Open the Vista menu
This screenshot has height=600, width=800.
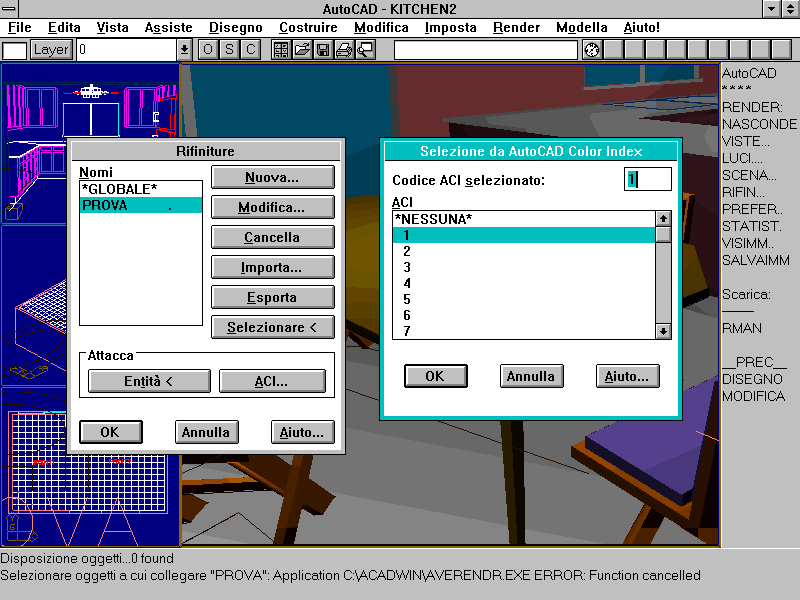(112, 27)
